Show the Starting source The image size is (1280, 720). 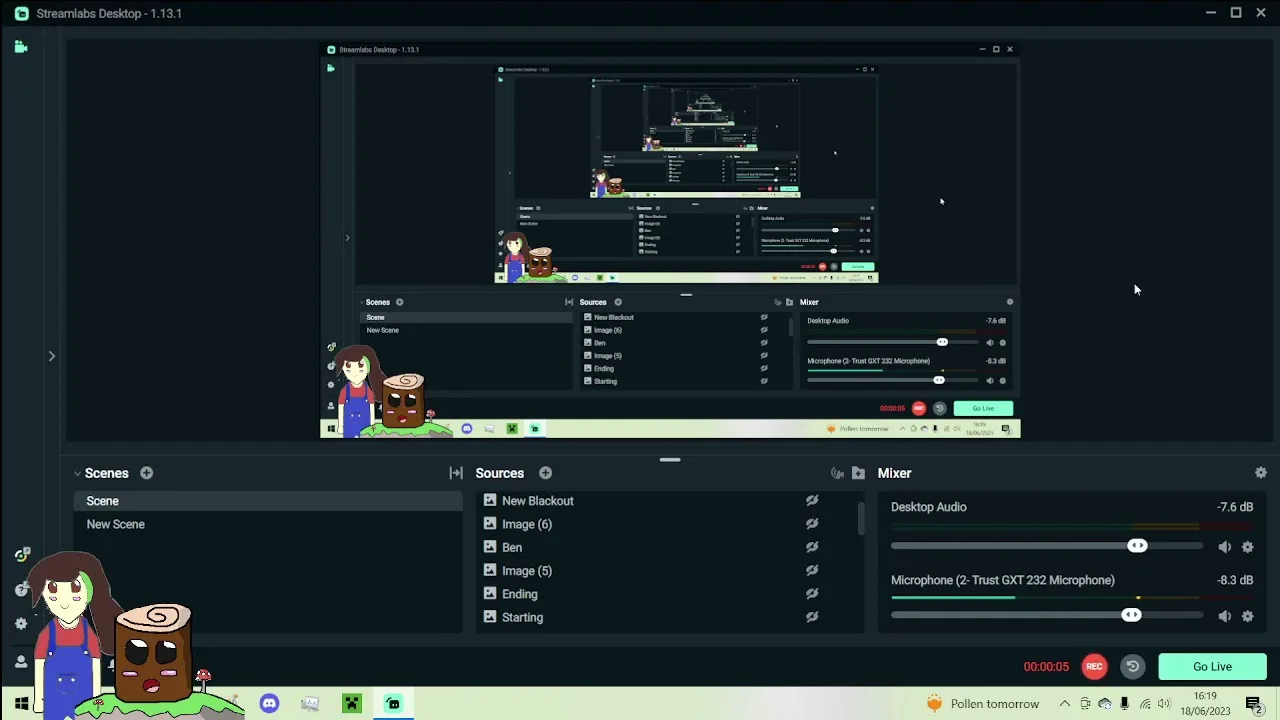[x=812, y=617]
